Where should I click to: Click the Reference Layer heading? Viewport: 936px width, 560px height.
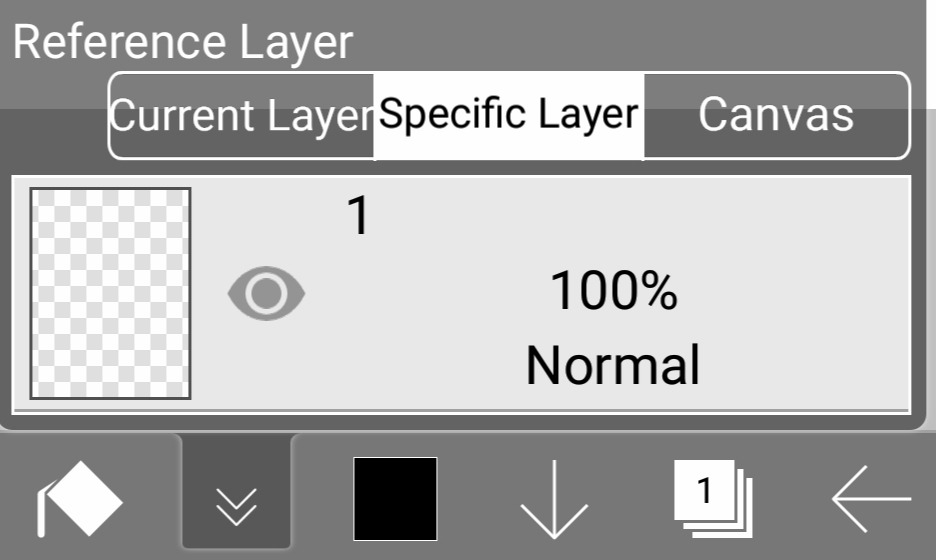(x=183, y=42)
